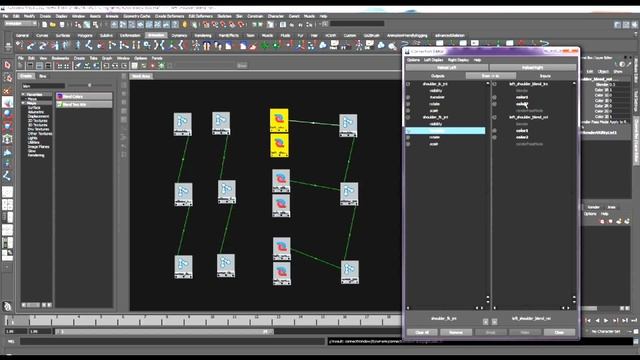The height and width of the screenshot is (360, 640).
Task: Open Right Display menu in Connection Editor
Action: pyautogui.click(x=458, y=60)
